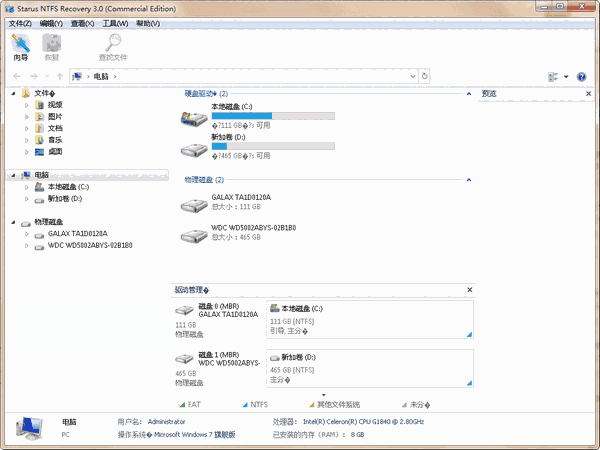Navigate up one level arrow
This screenshot has width=600, height=450.
click(60, 77)
